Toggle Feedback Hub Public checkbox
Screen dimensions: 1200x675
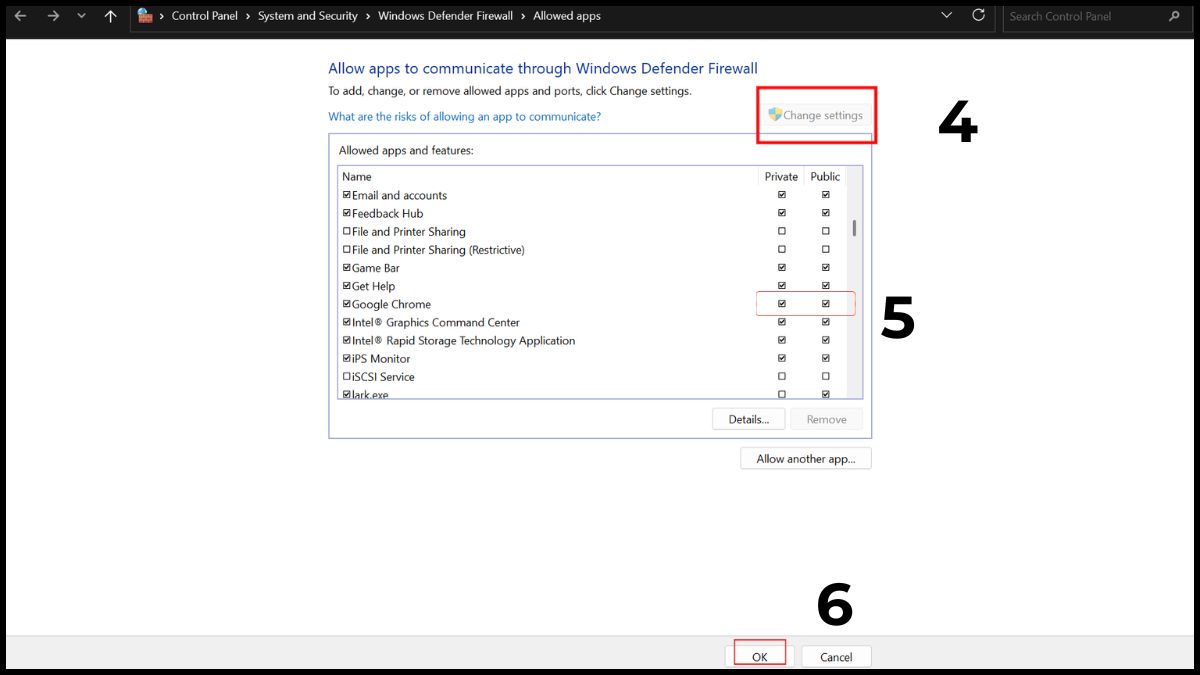pos(826,213)
